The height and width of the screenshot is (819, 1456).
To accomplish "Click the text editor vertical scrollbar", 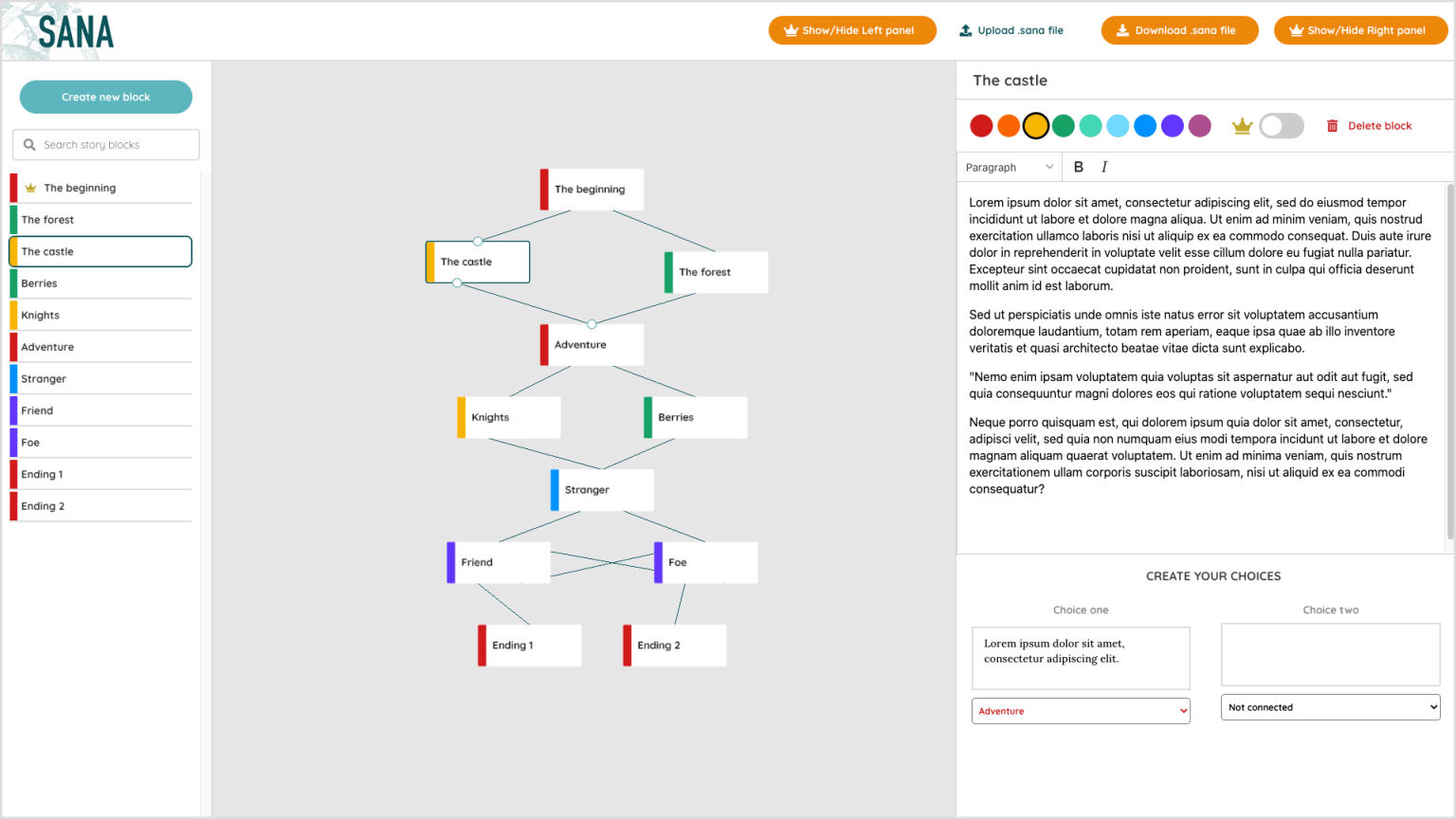I will tap(1449, 361).
